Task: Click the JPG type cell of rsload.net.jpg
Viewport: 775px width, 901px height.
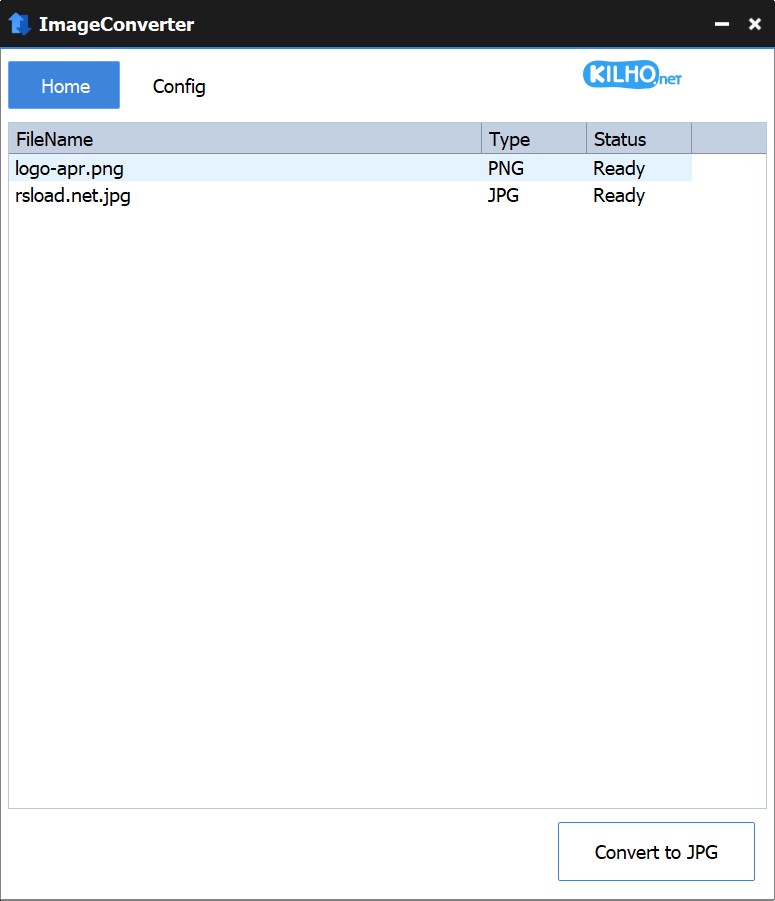Action: [504, 195]
